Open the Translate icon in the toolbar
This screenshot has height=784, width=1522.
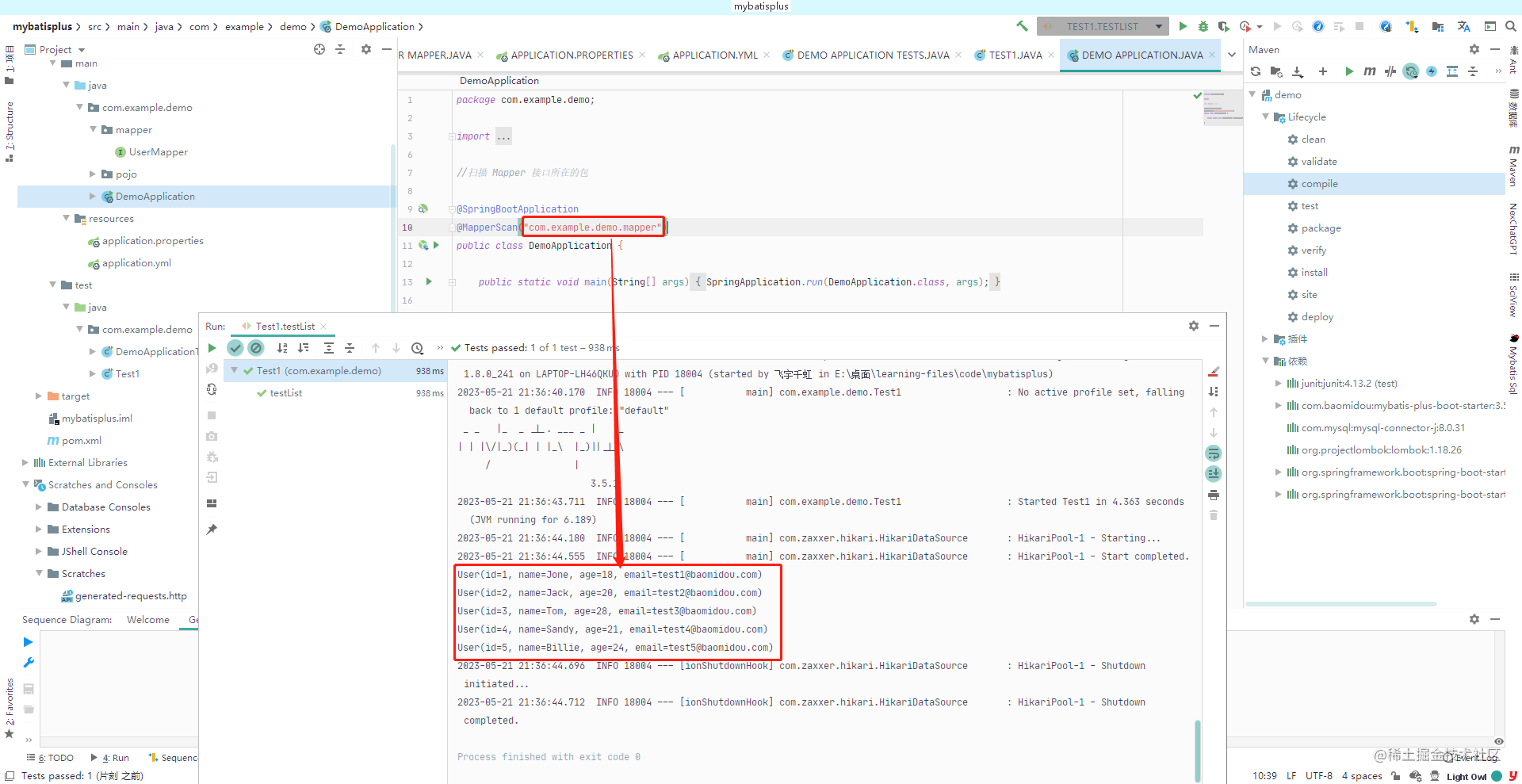1463,26
